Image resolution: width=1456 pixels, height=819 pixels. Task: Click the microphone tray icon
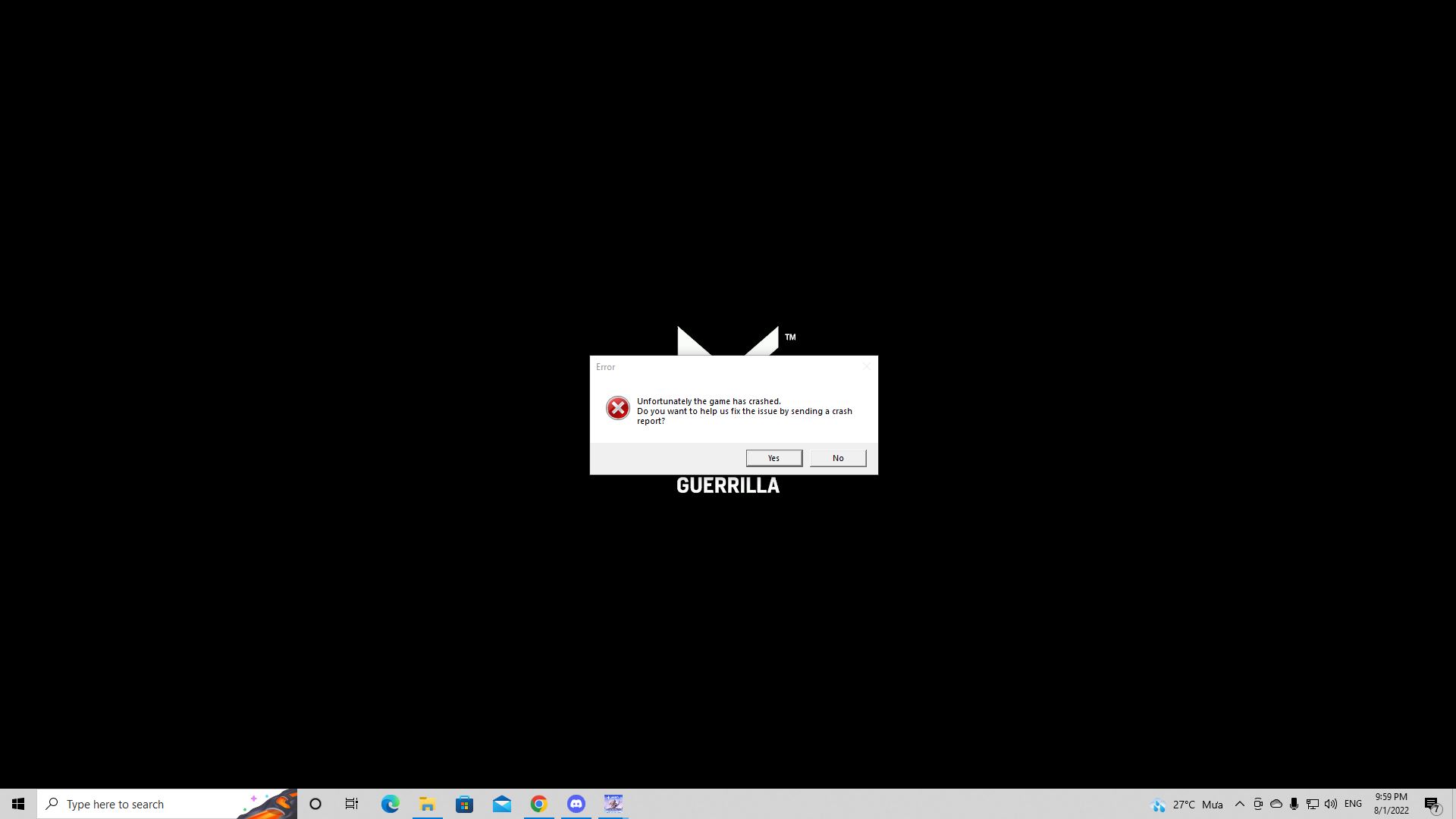click(1294, 804)
